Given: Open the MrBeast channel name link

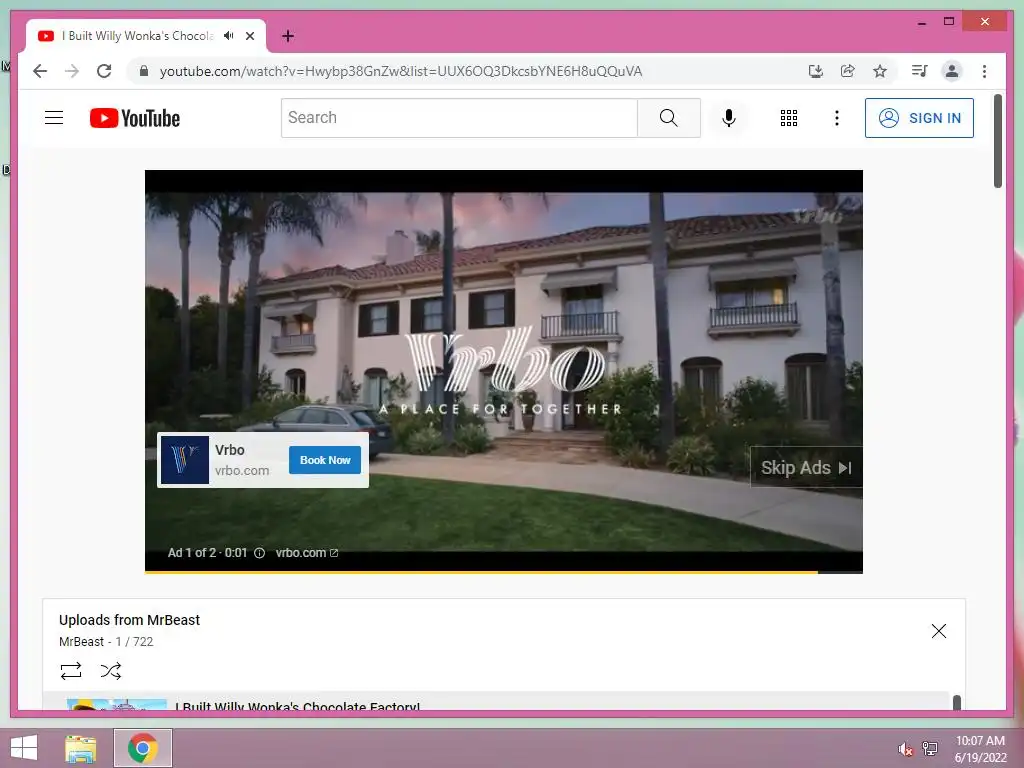Looking at the screenshot, I should click(81, 641).
